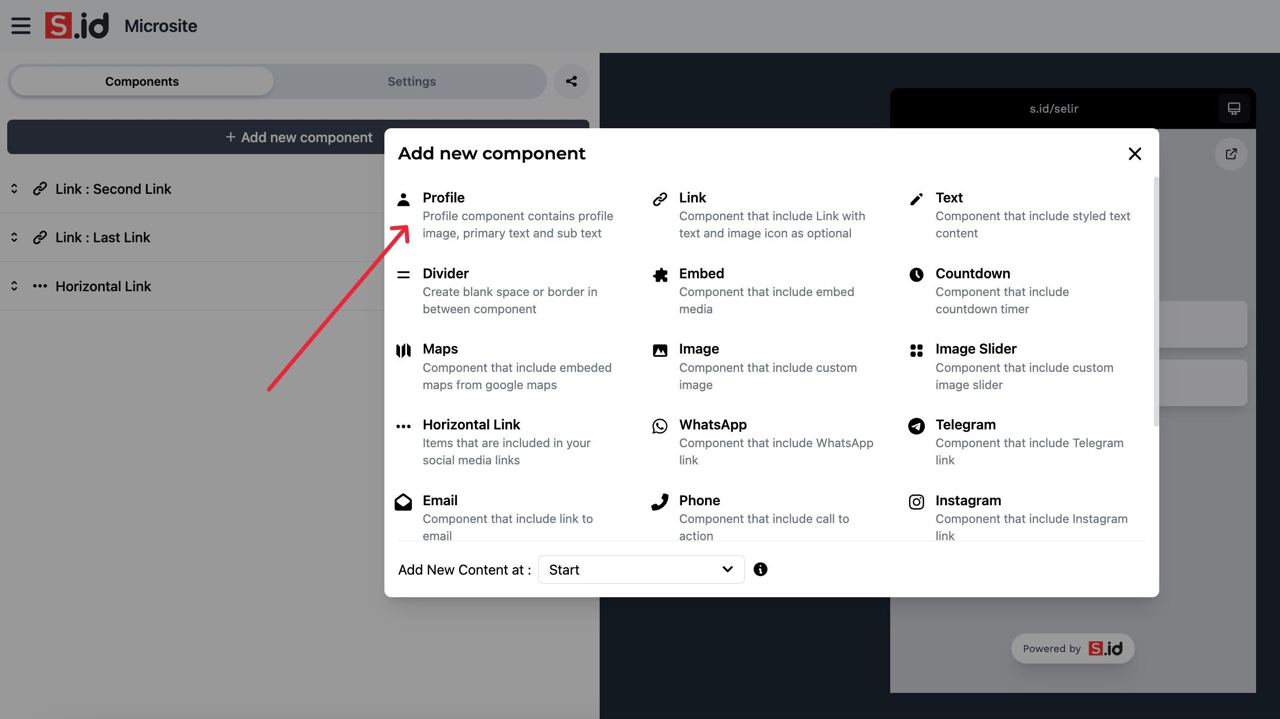The image size is (1280, 719).
Task: Click the Image picture icon
Action: [x=660, y=351]
